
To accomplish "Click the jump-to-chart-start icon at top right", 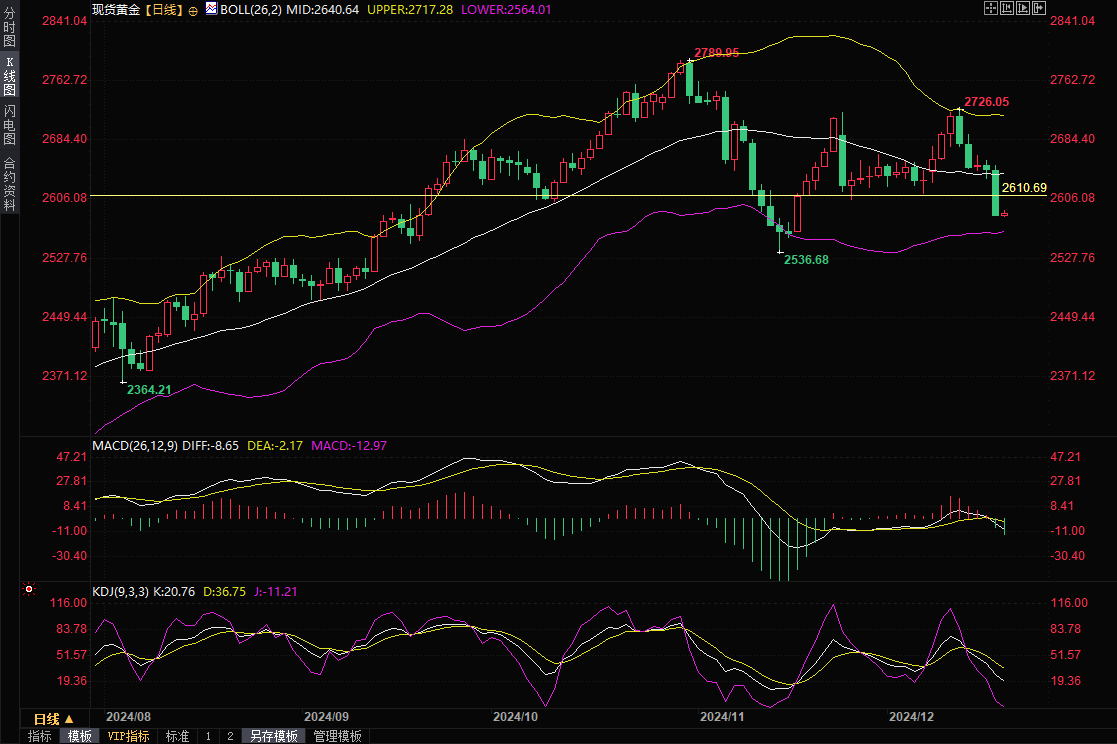I will (x=1007, y=8).
